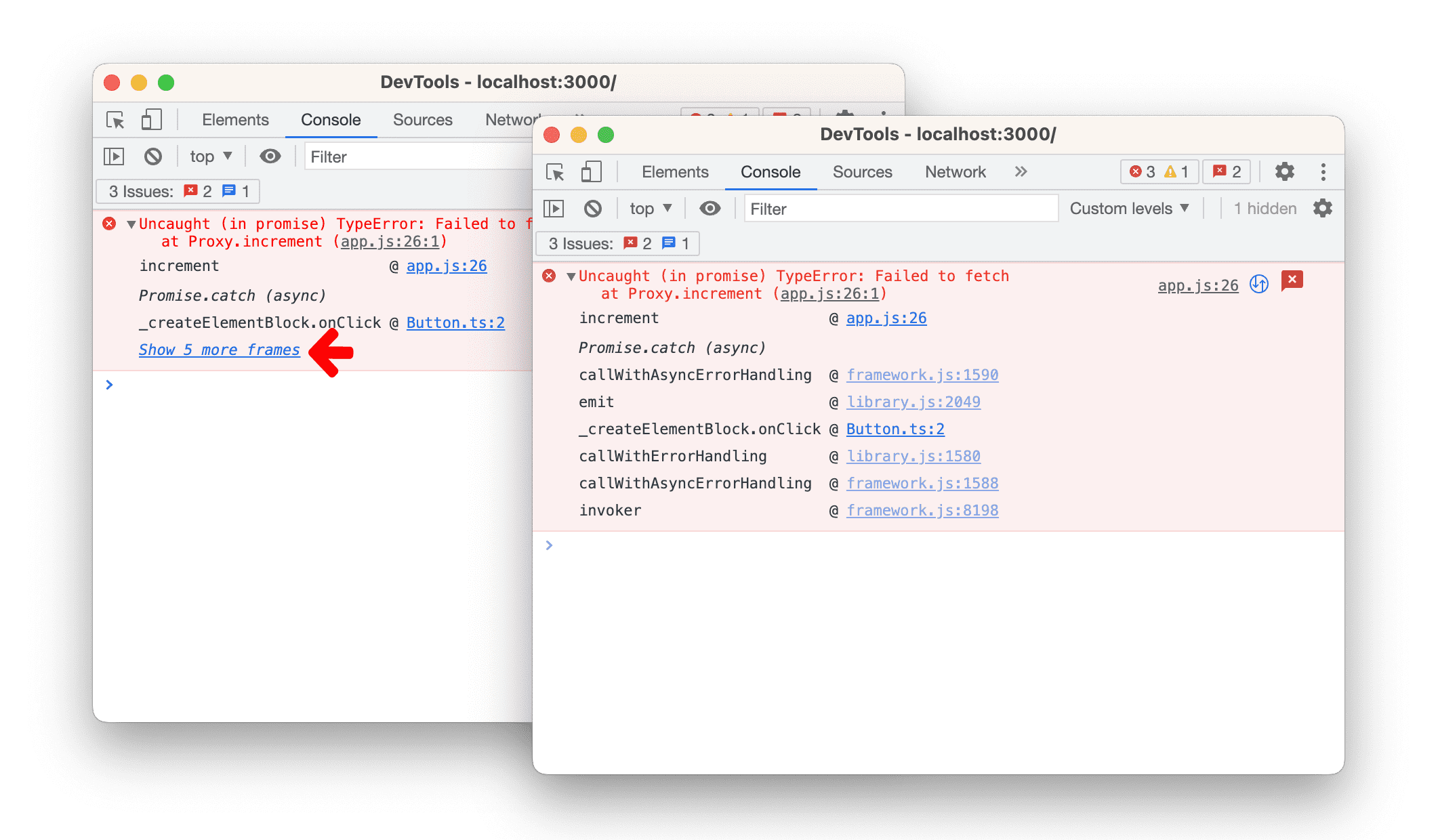Click the eye visibility icon in console

710,209
